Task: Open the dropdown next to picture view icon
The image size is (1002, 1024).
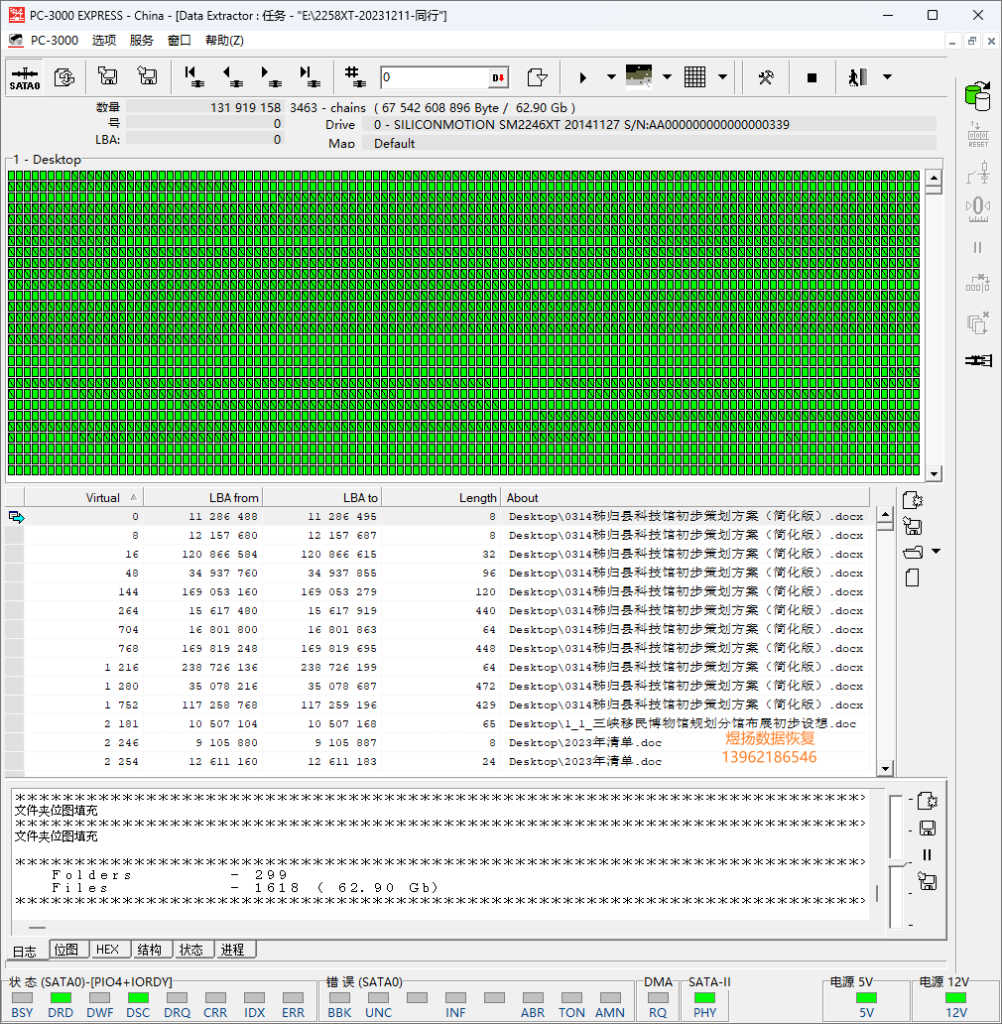Action: (667, 77)
